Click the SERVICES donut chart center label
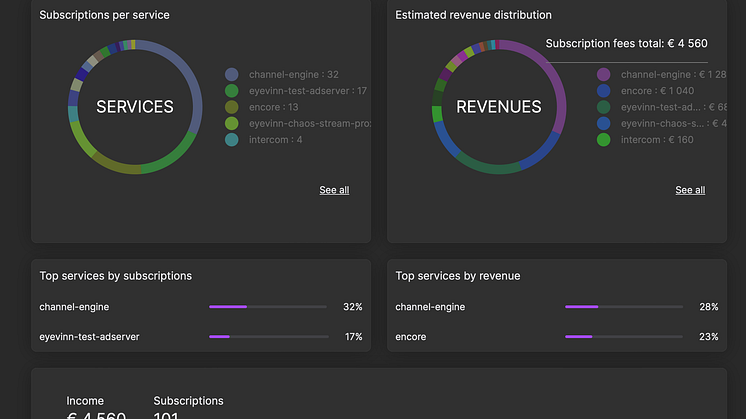 coord(134,107)
